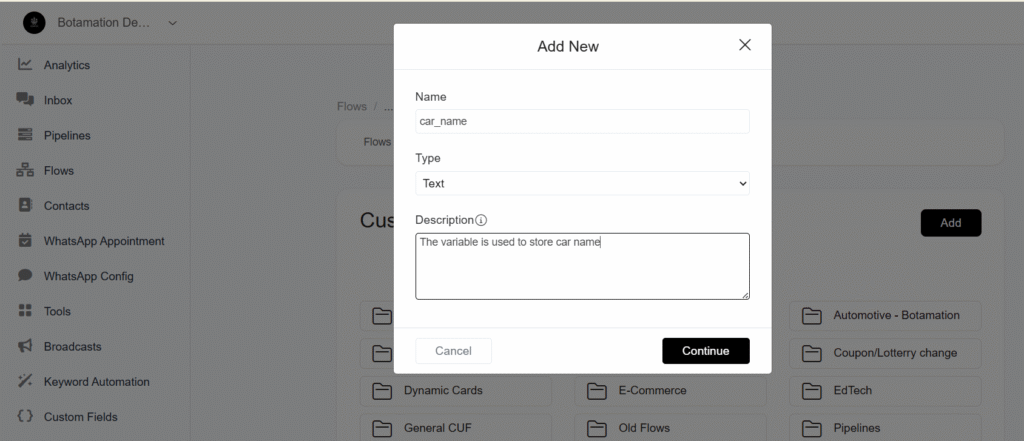Open the Analytics chart icon in sidebar

point(25,64)
